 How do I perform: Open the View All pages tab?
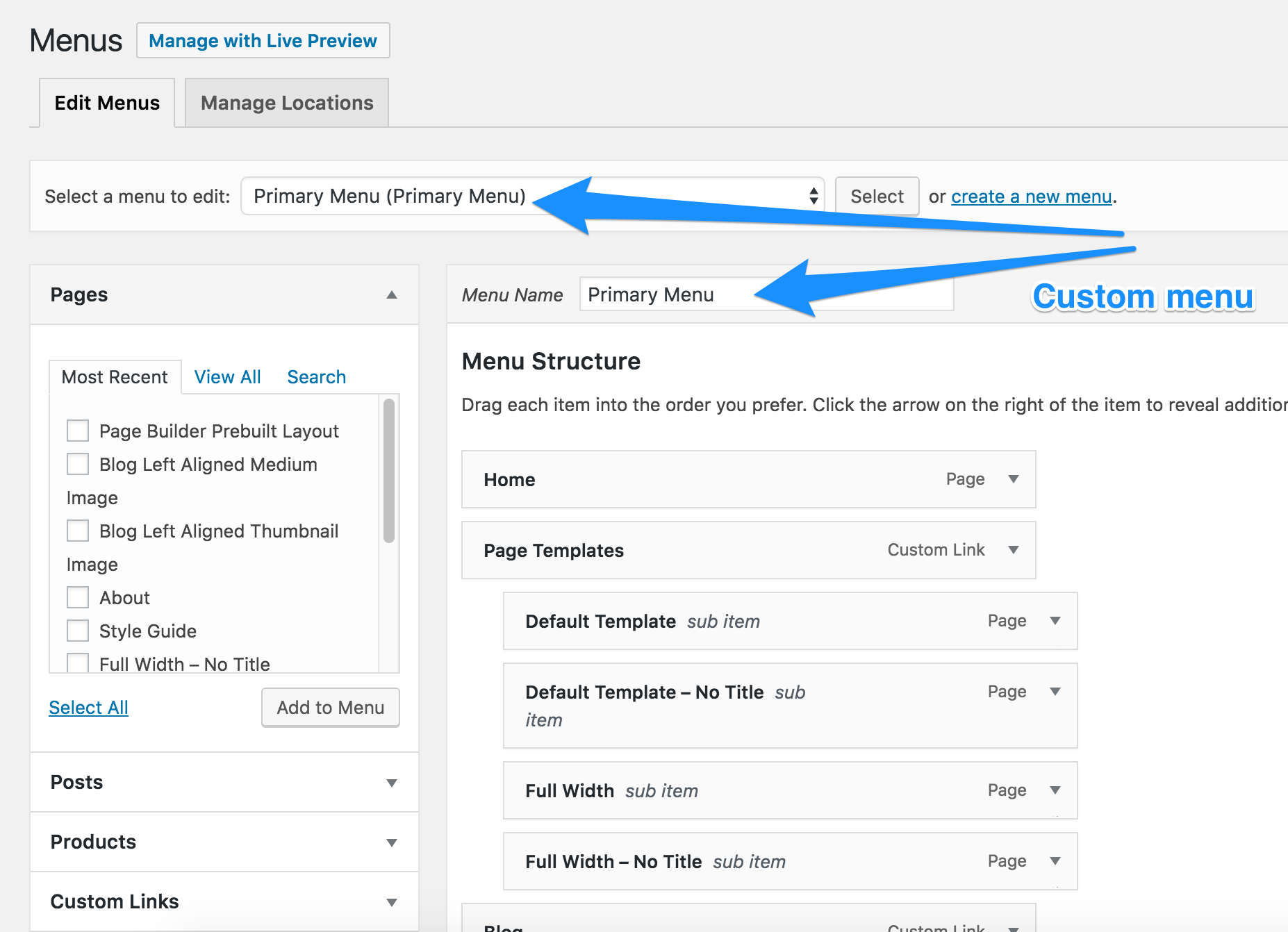pos(227,377)
